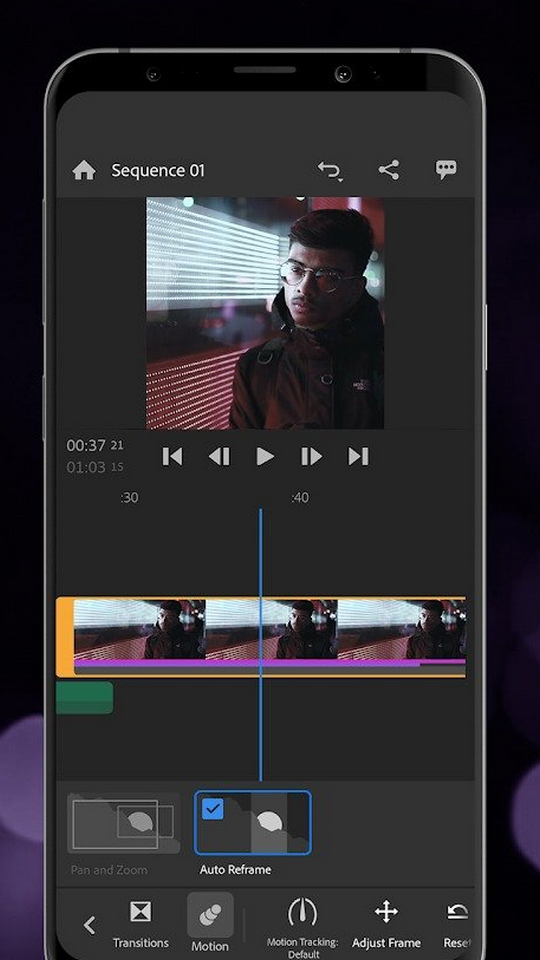Tap the current timecode 00:37
Image resolution: width=540 pixels, height=960 pixels.
click(x=94, y=445)
